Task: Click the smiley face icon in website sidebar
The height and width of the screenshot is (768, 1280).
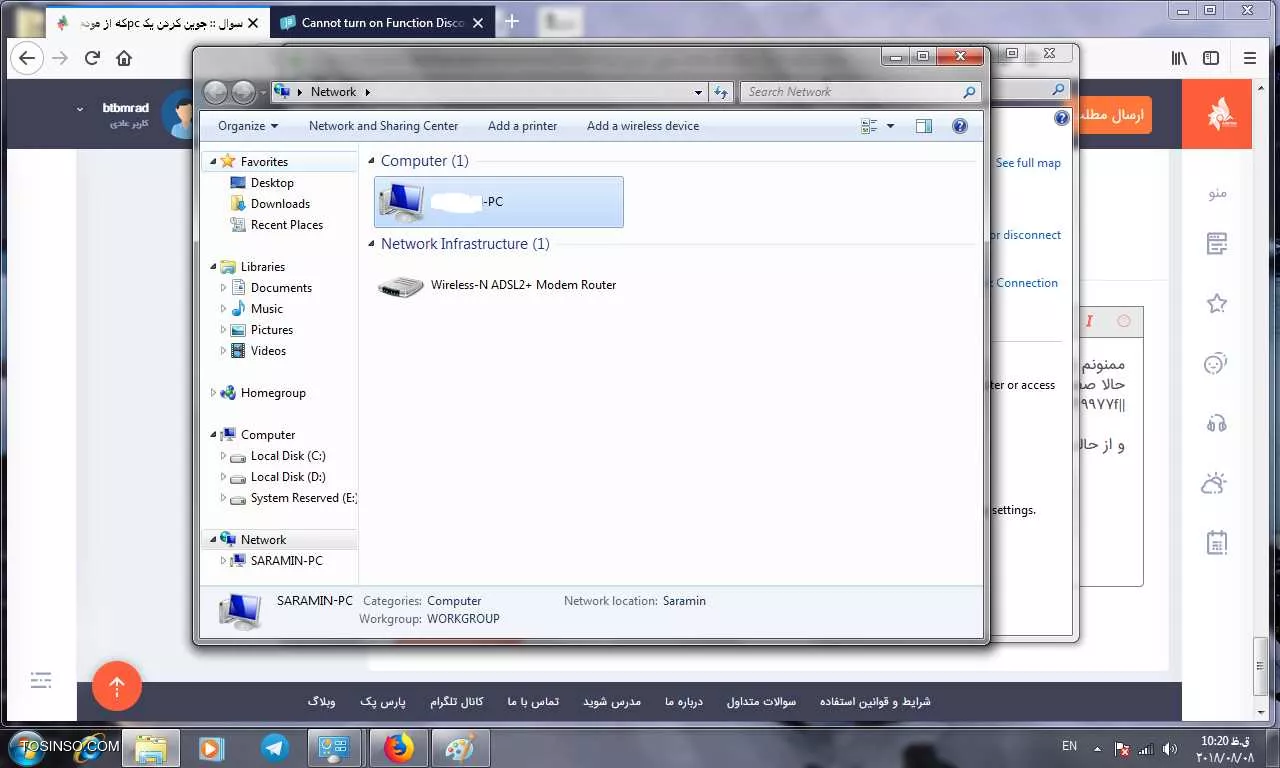Action: click(x=1216, y=363)
